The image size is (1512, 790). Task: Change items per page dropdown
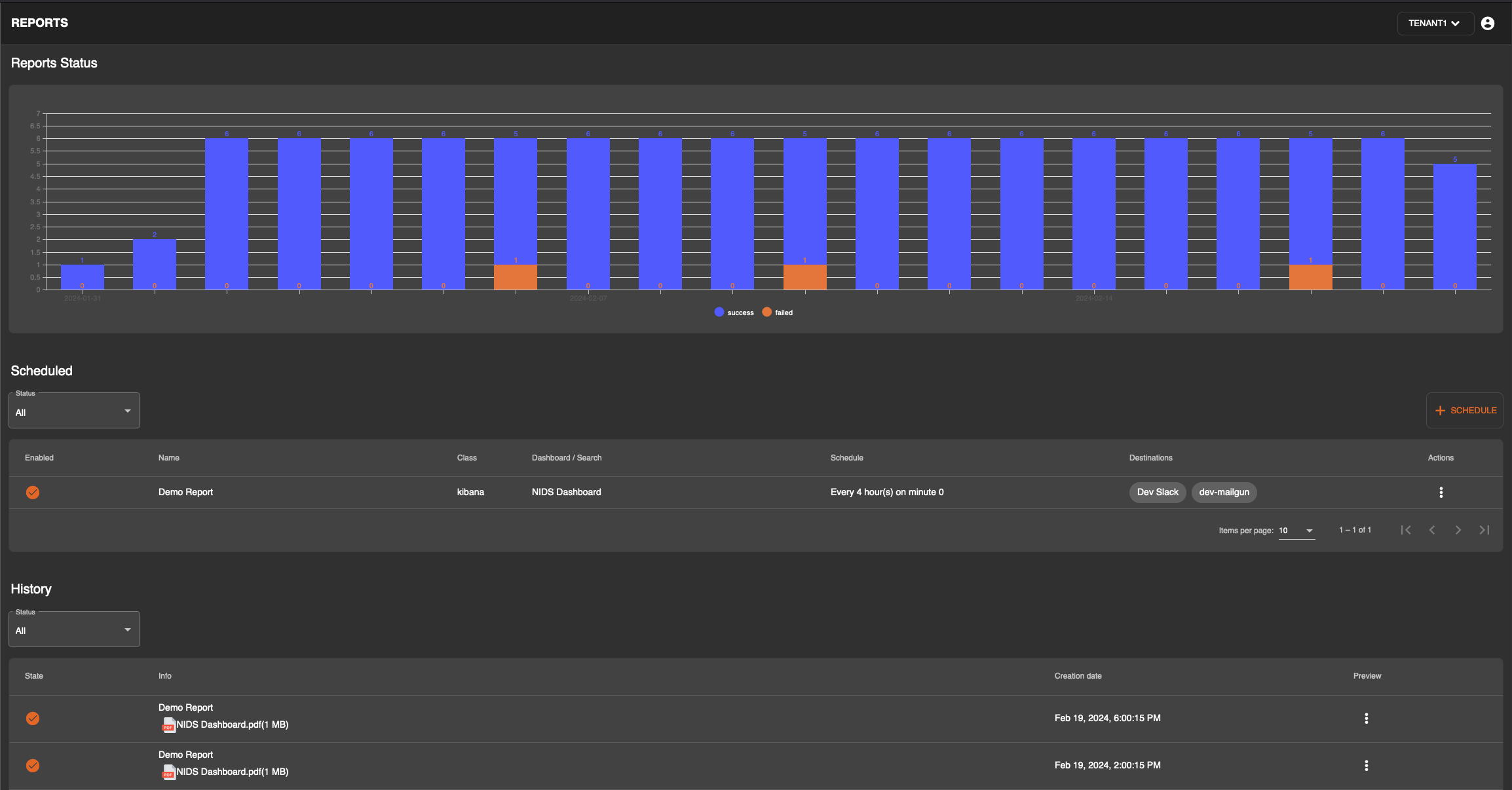coord(1296,531)
